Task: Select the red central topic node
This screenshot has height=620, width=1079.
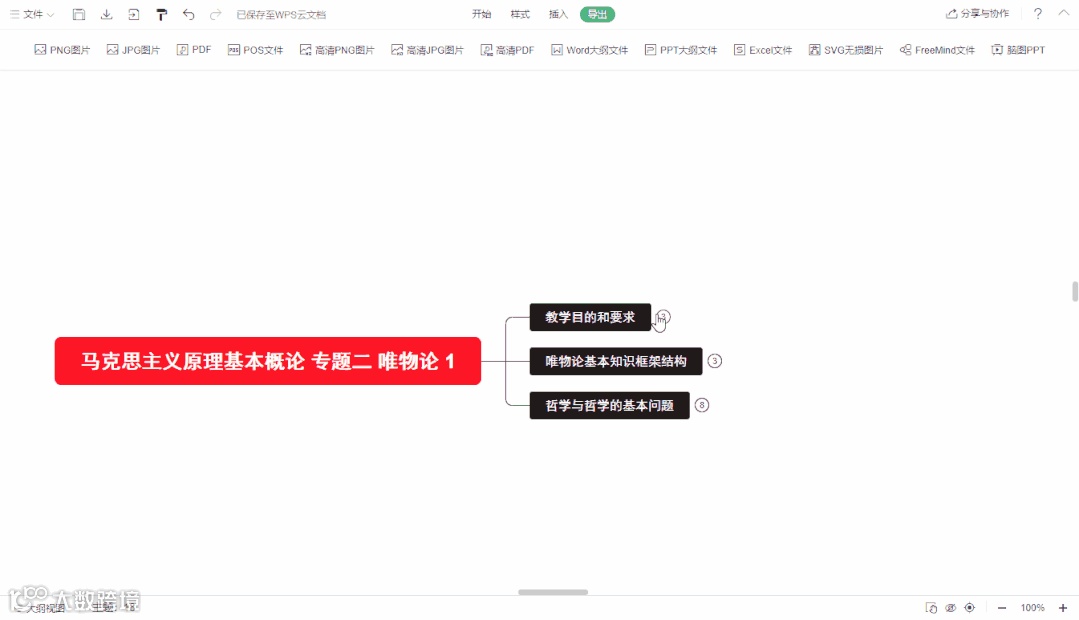Action: click(x=268, y=361)
